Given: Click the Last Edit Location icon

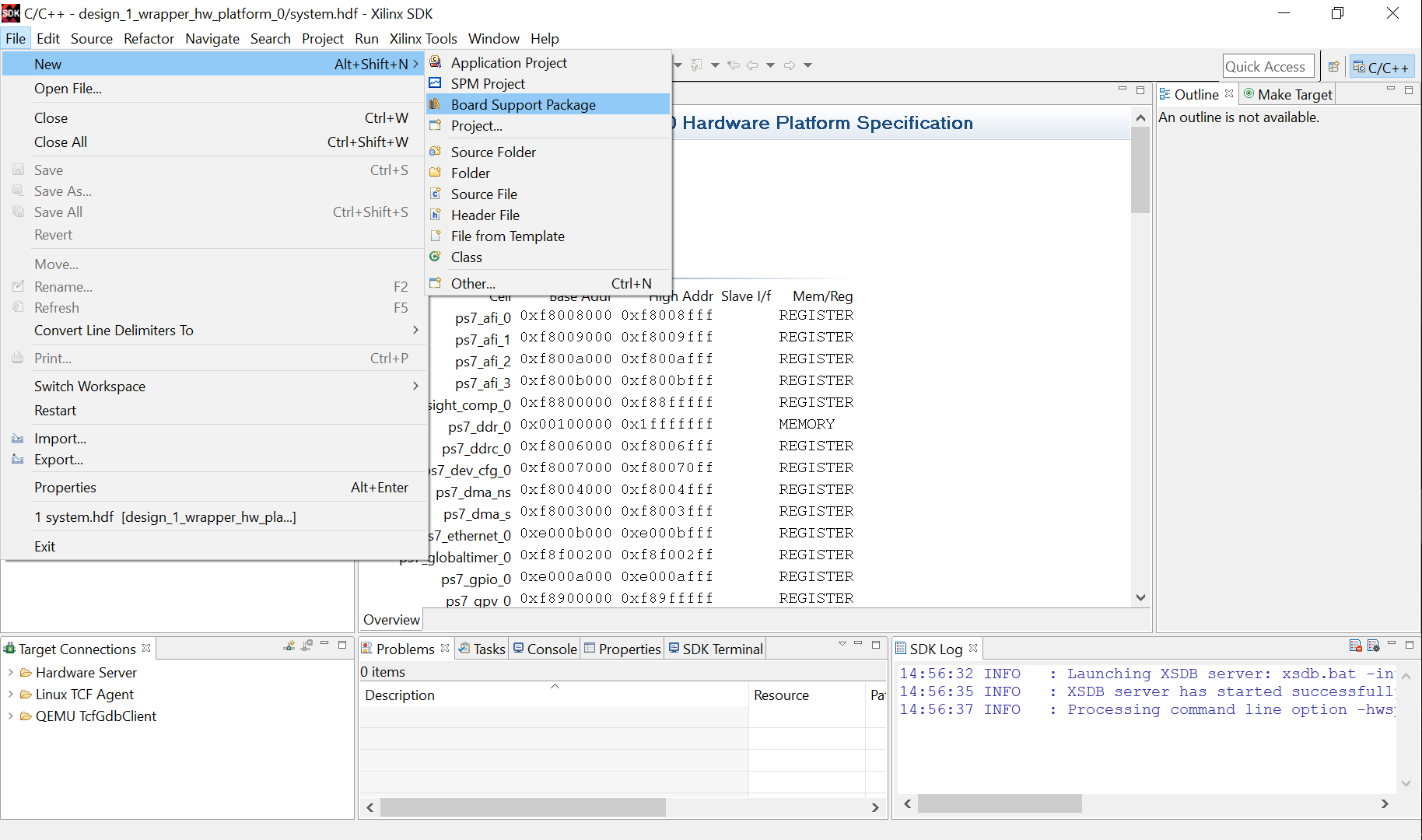Looking at the screenshot, I should coord(734,65).
